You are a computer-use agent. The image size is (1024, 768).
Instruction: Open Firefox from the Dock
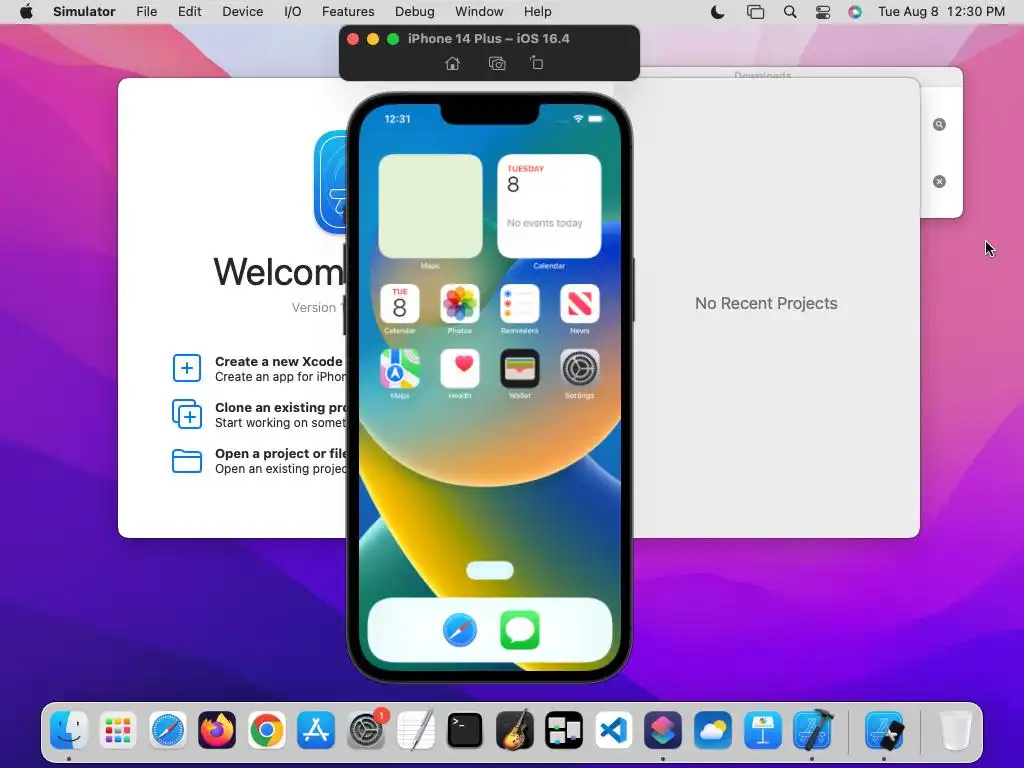pyautogui.click(x=217, y=729)
